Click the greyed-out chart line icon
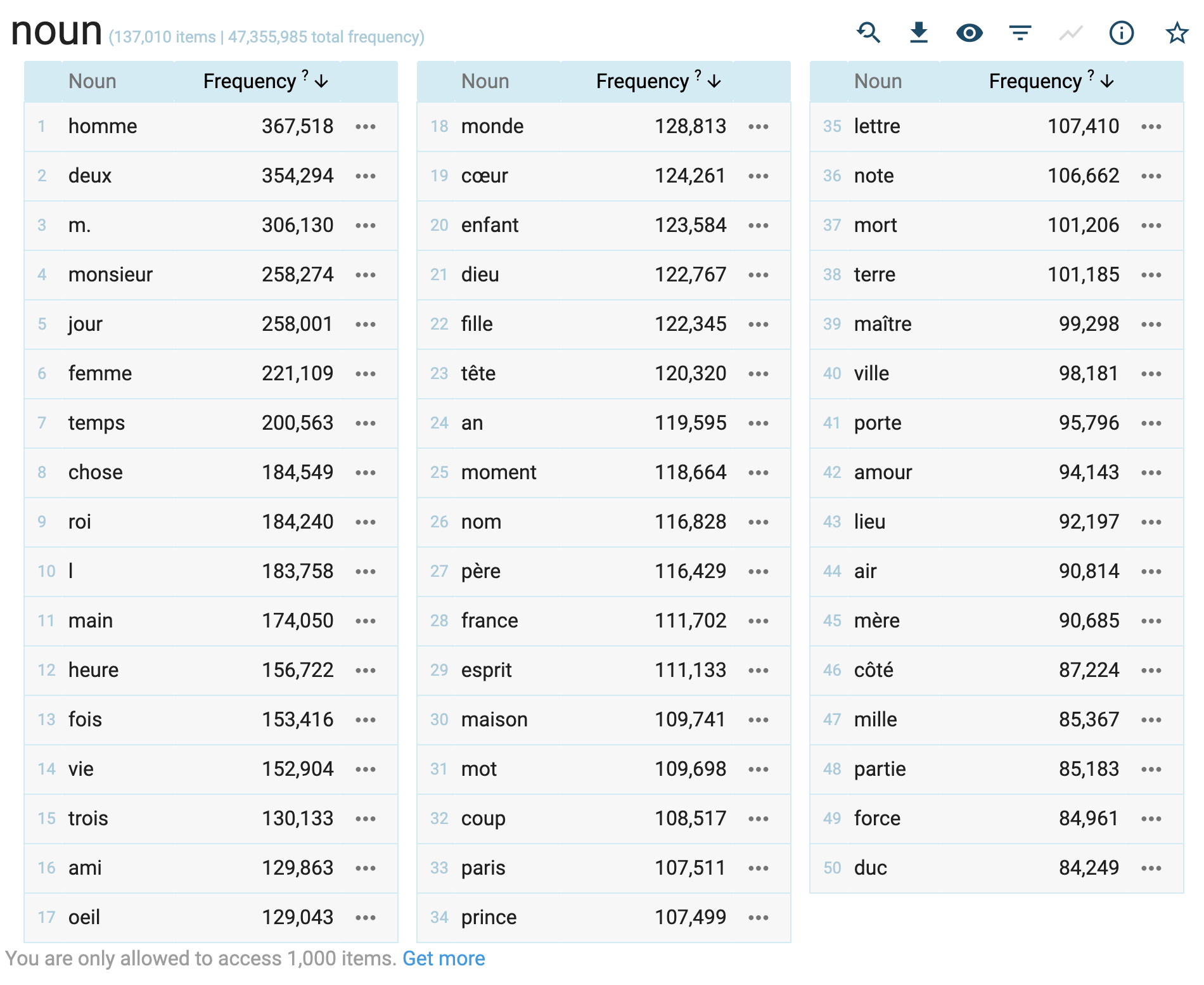Viewport: 1204px width, 985px height. pyautogui.click(x=1071, y=32)
